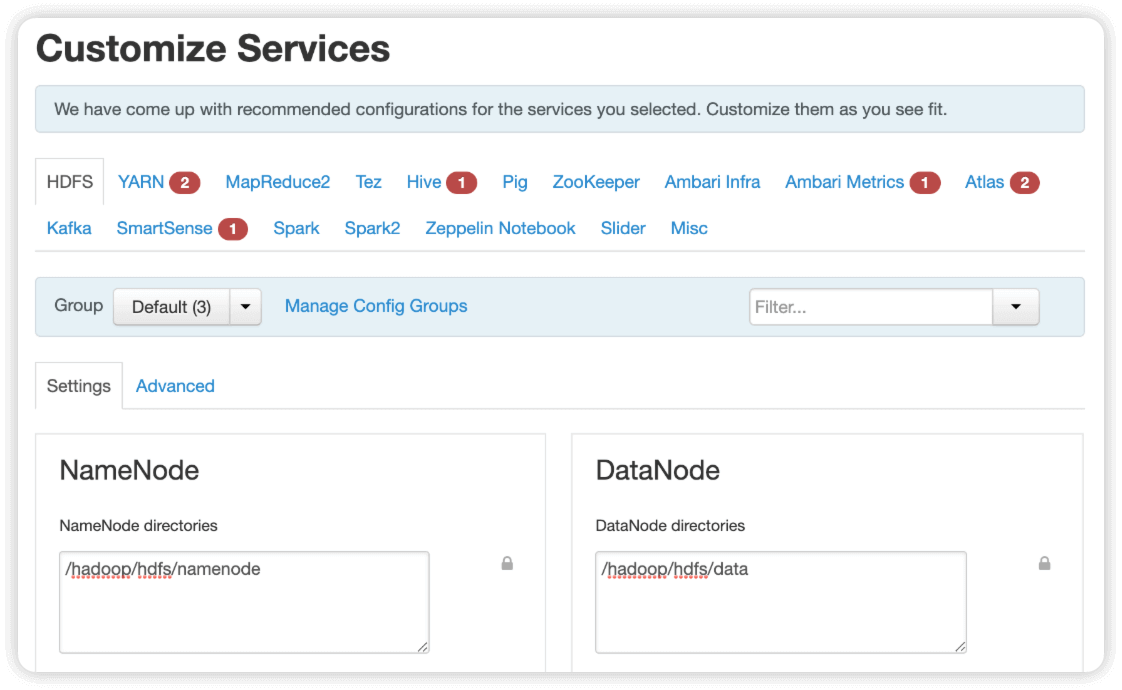Open the Kafka service tab
This screenshot has width=1122, height=690.
[x=69, y=228]
